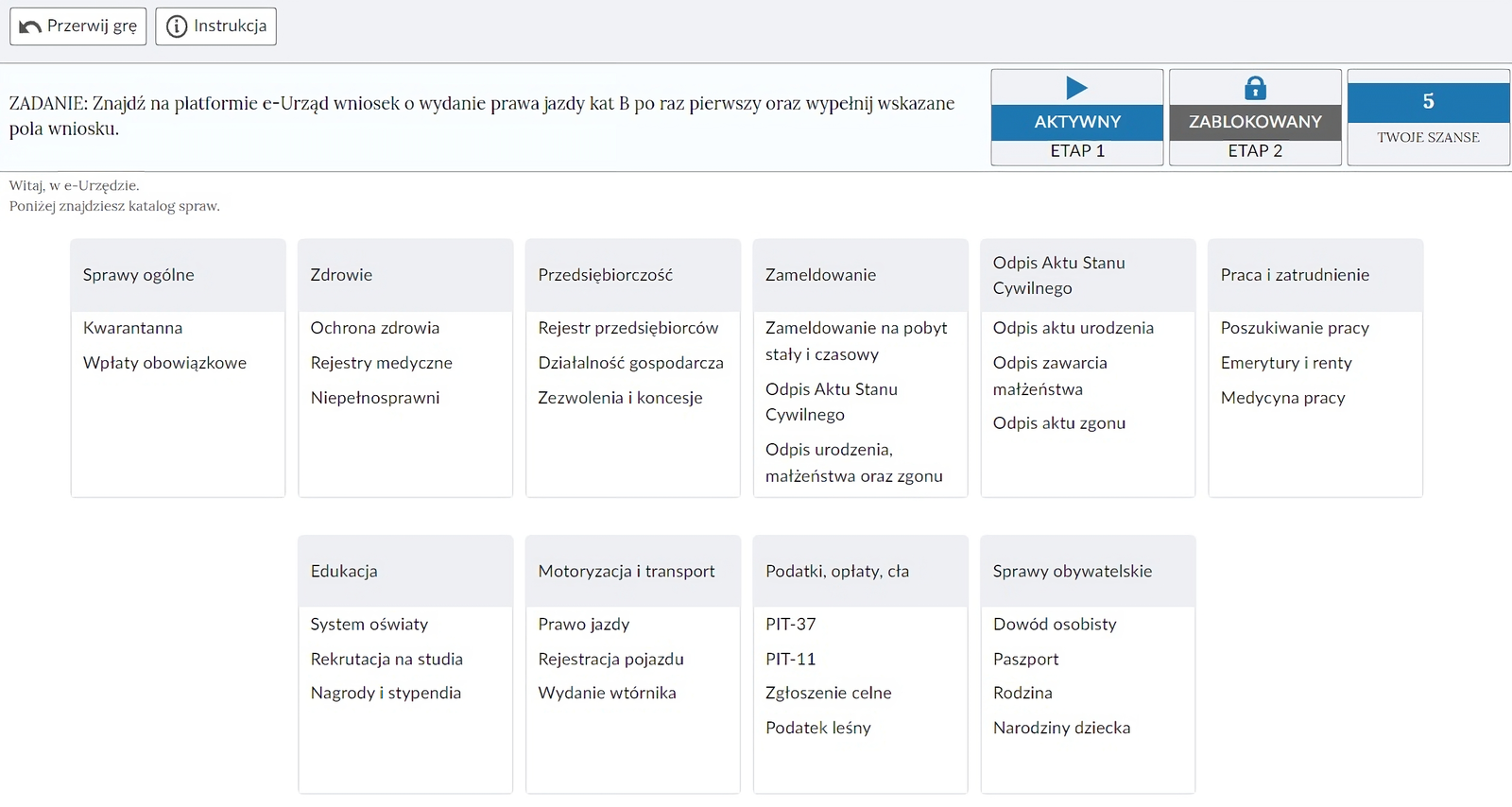Open the Instrukcja button

point(215,26)
